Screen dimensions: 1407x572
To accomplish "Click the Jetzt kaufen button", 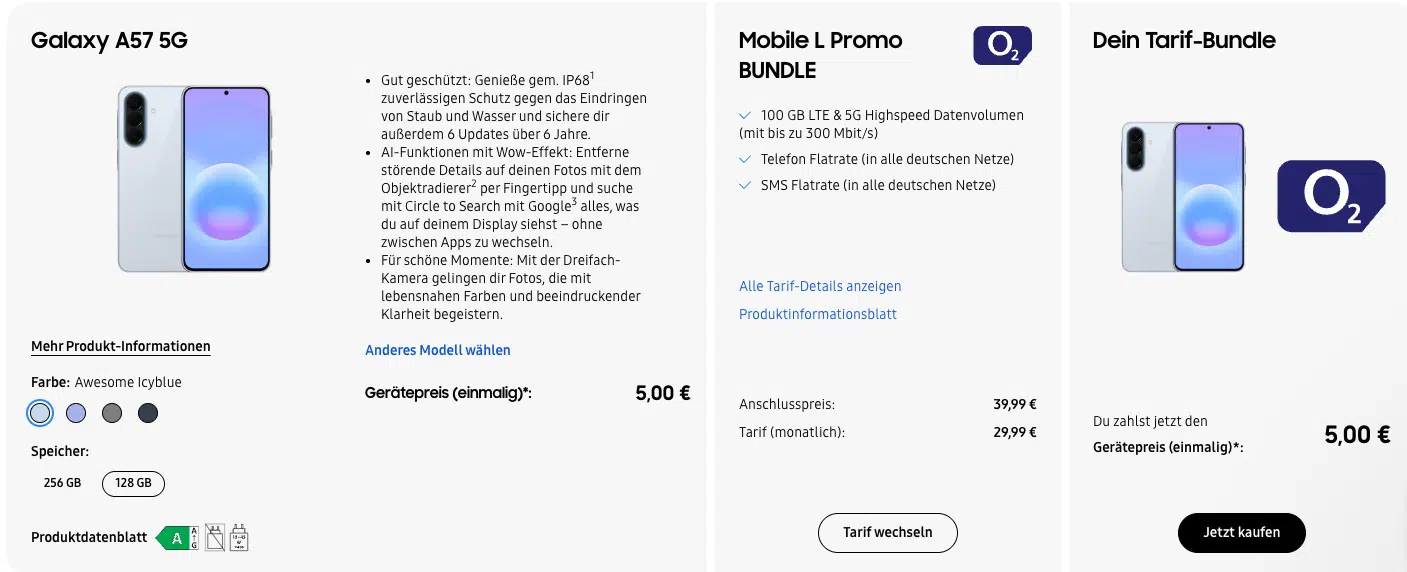I will tap(1241, 533).
